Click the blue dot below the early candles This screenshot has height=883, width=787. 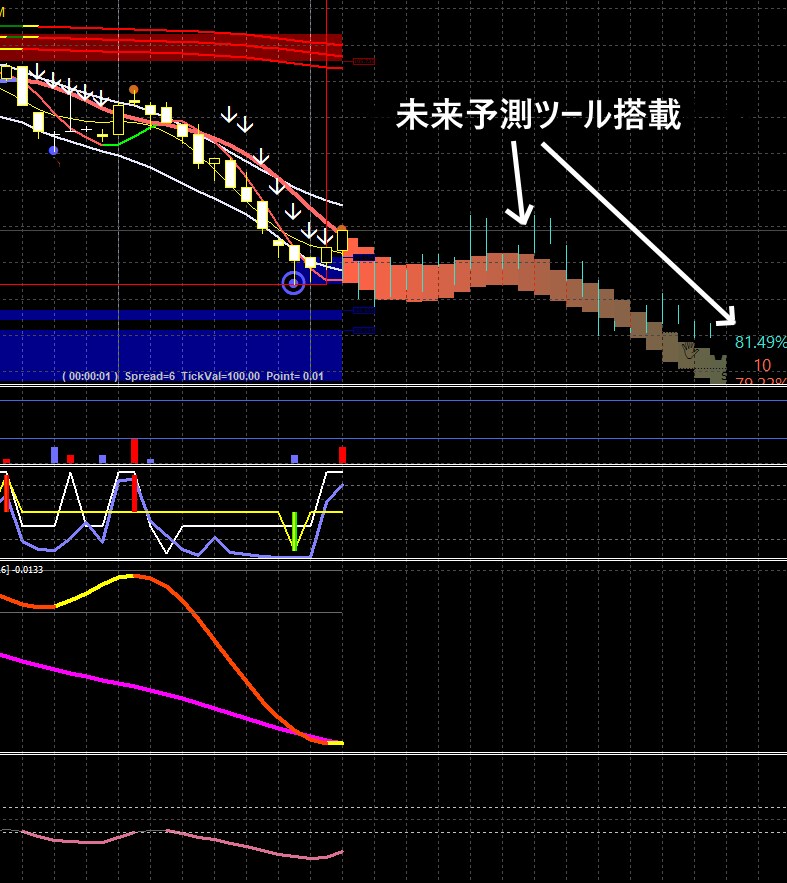pyautogui.click(x=53, y=150)
